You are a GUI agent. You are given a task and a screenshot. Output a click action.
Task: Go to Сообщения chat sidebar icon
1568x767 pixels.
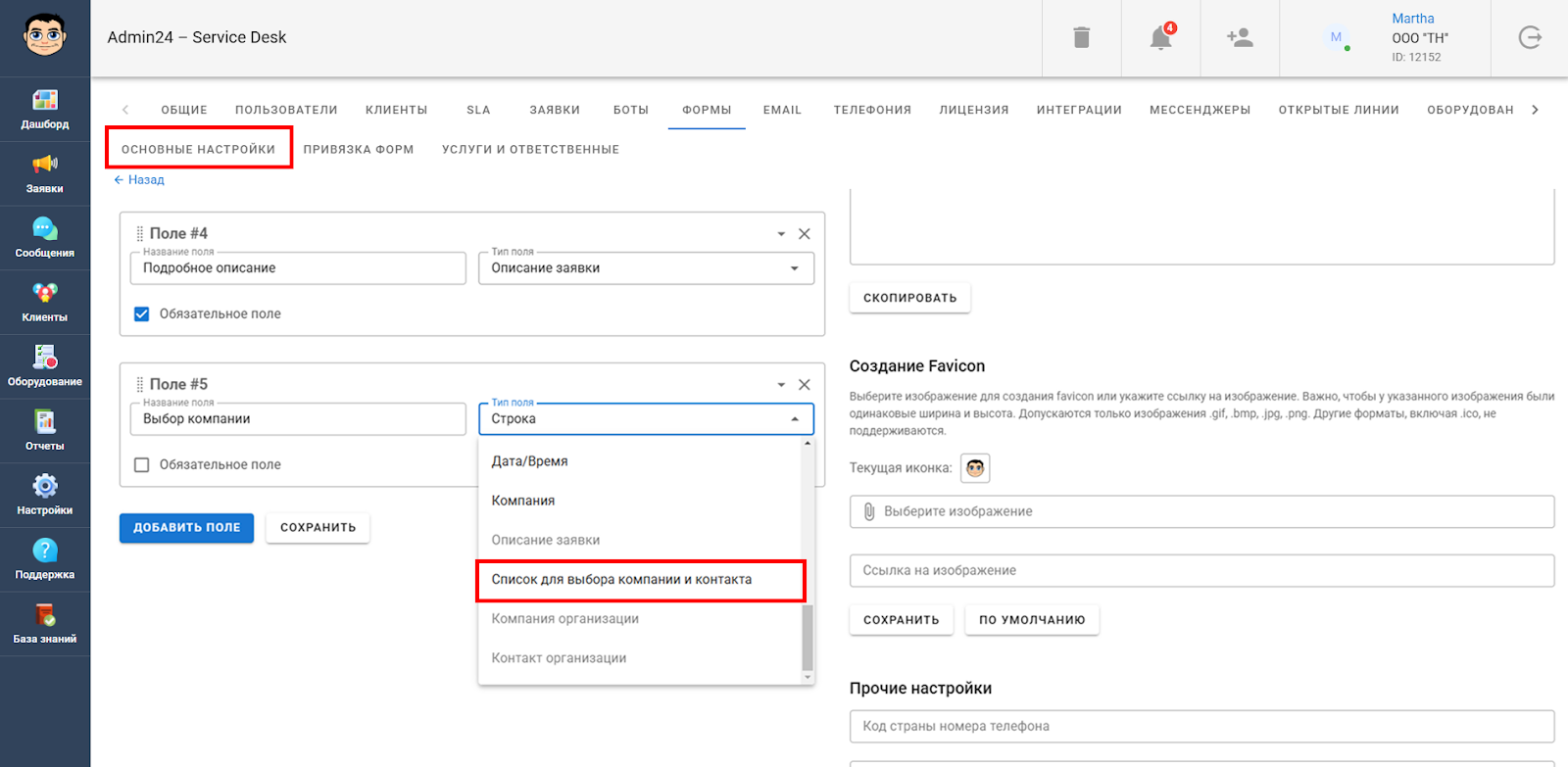44,238
